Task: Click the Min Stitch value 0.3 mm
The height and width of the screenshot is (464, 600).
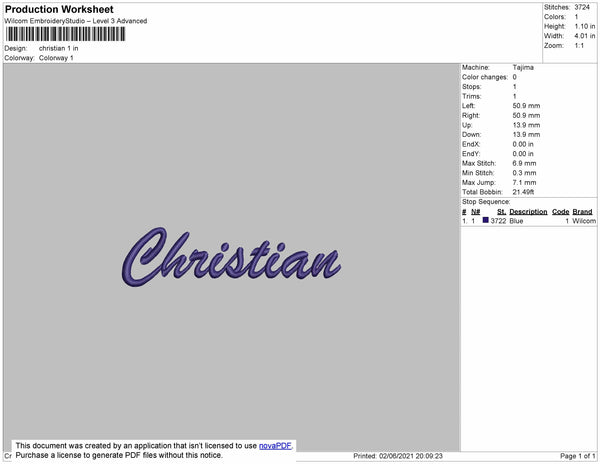Action: coord(524,173)
